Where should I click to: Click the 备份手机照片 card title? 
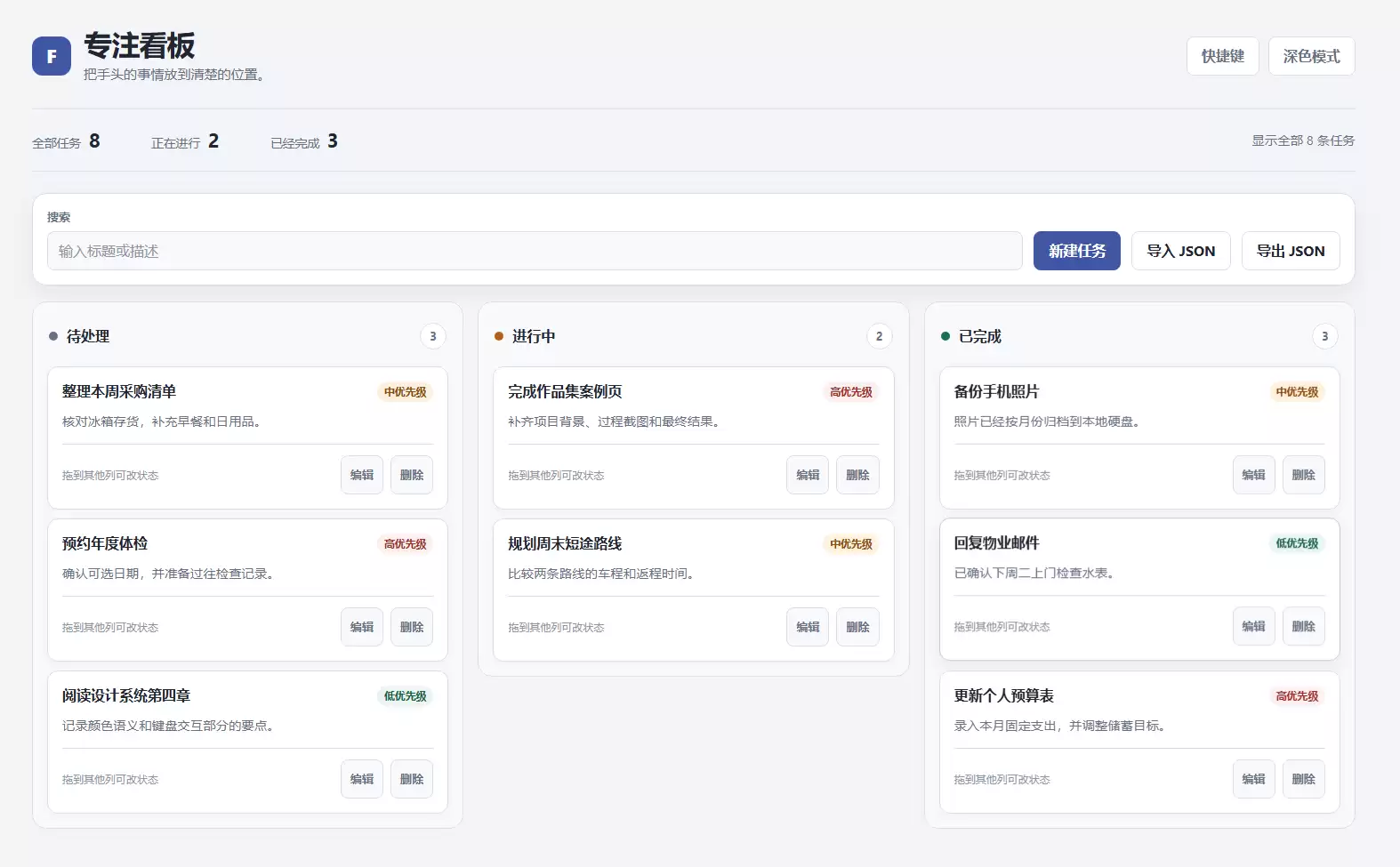[996, 391]
